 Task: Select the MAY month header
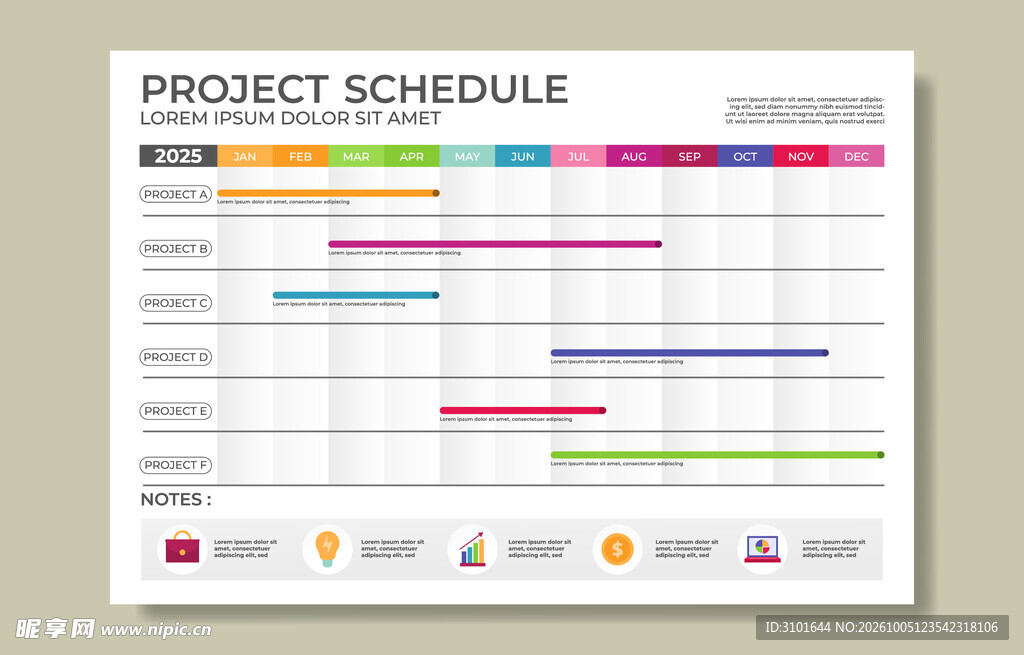coord(467,156)
